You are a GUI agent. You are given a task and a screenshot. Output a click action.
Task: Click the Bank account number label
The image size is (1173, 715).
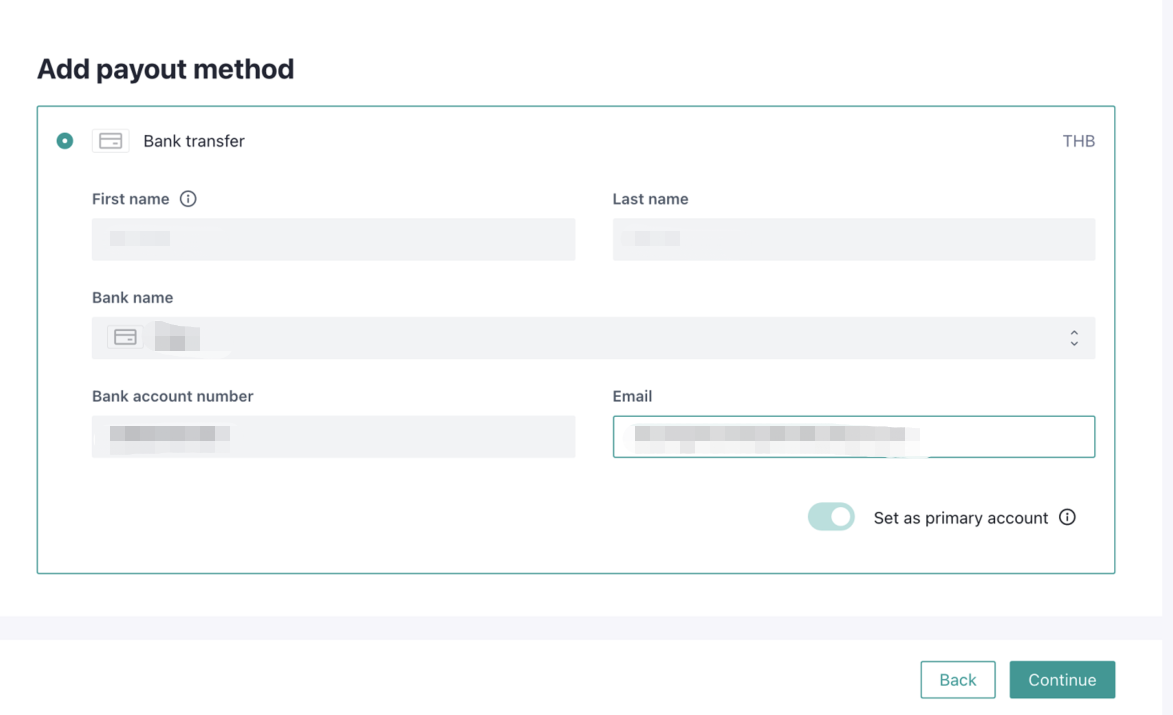[172, 396]
